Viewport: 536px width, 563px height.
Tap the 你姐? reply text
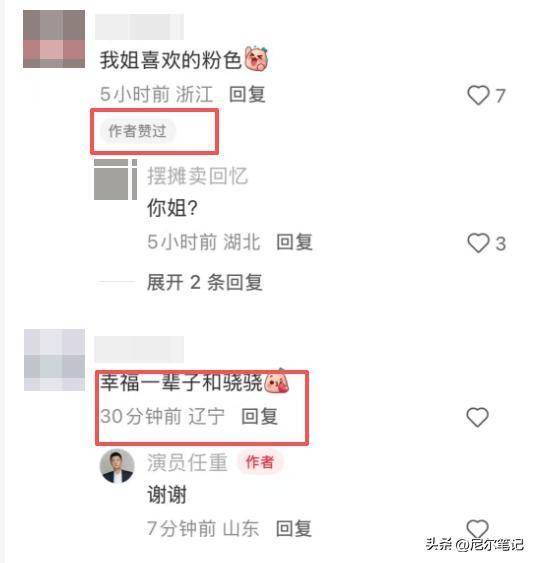point(172,208)
